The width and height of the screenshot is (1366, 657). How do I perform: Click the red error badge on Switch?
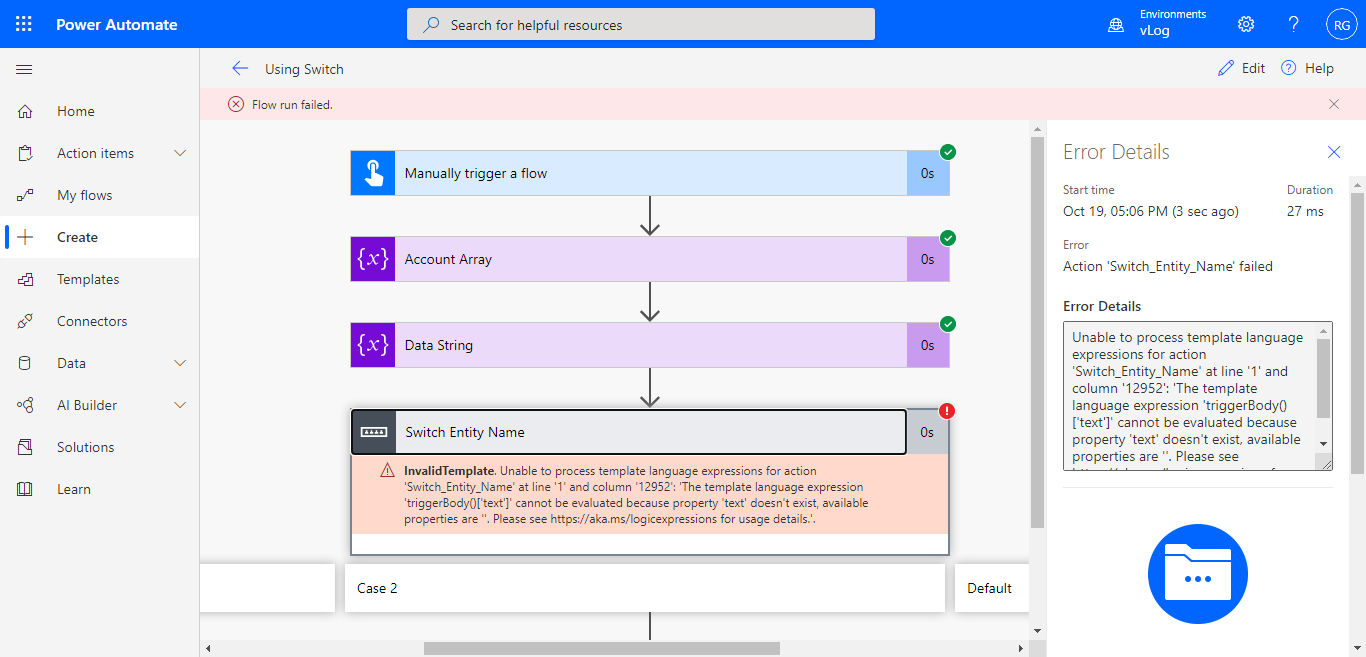[948, 411]
